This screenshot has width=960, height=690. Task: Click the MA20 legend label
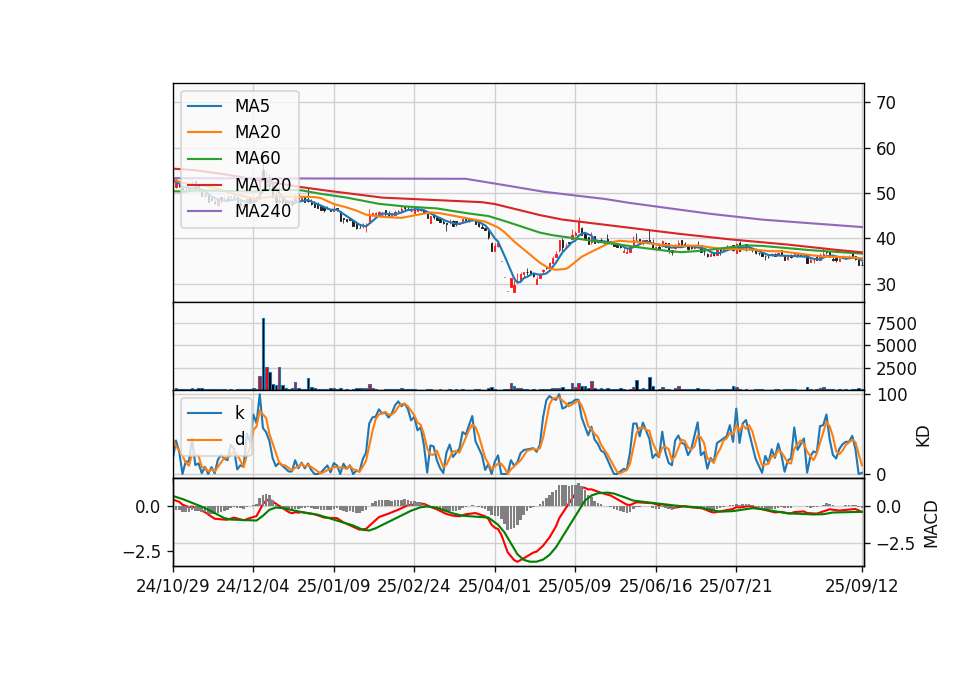(x=257, y=132)
